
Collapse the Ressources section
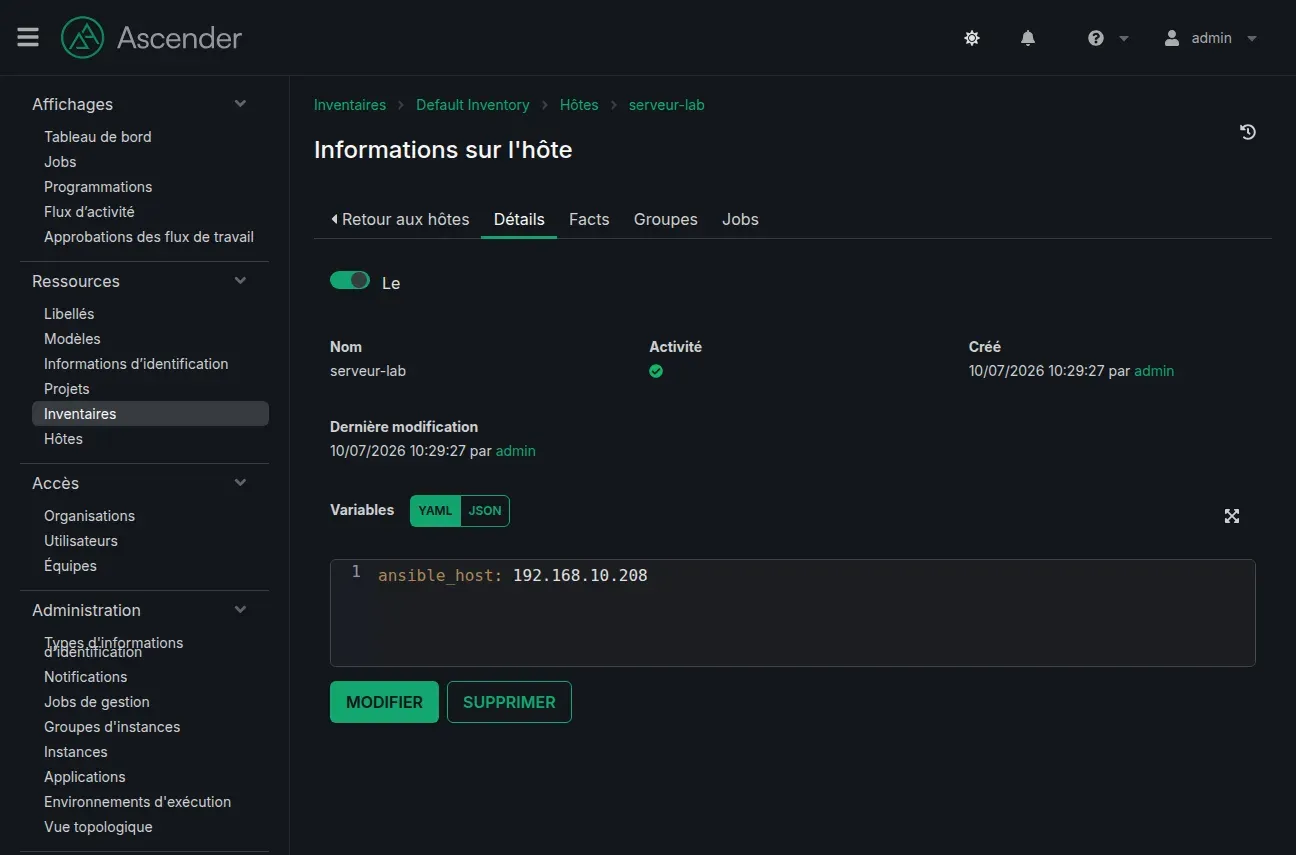240,281
